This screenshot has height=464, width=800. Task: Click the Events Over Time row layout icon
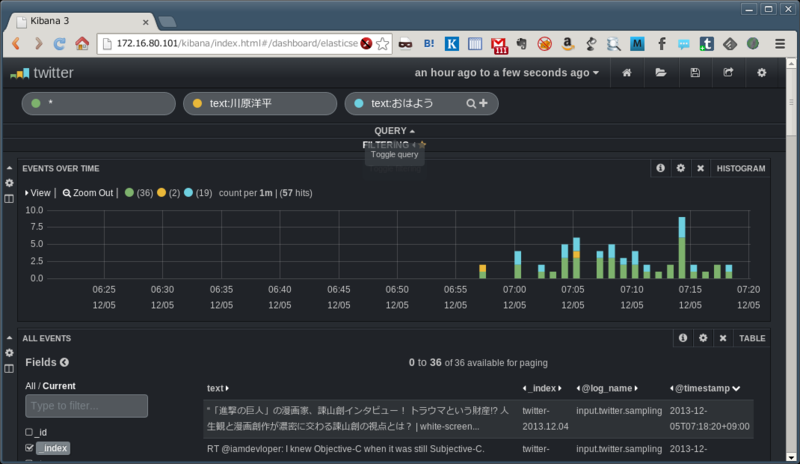click(x=9, y=199)
